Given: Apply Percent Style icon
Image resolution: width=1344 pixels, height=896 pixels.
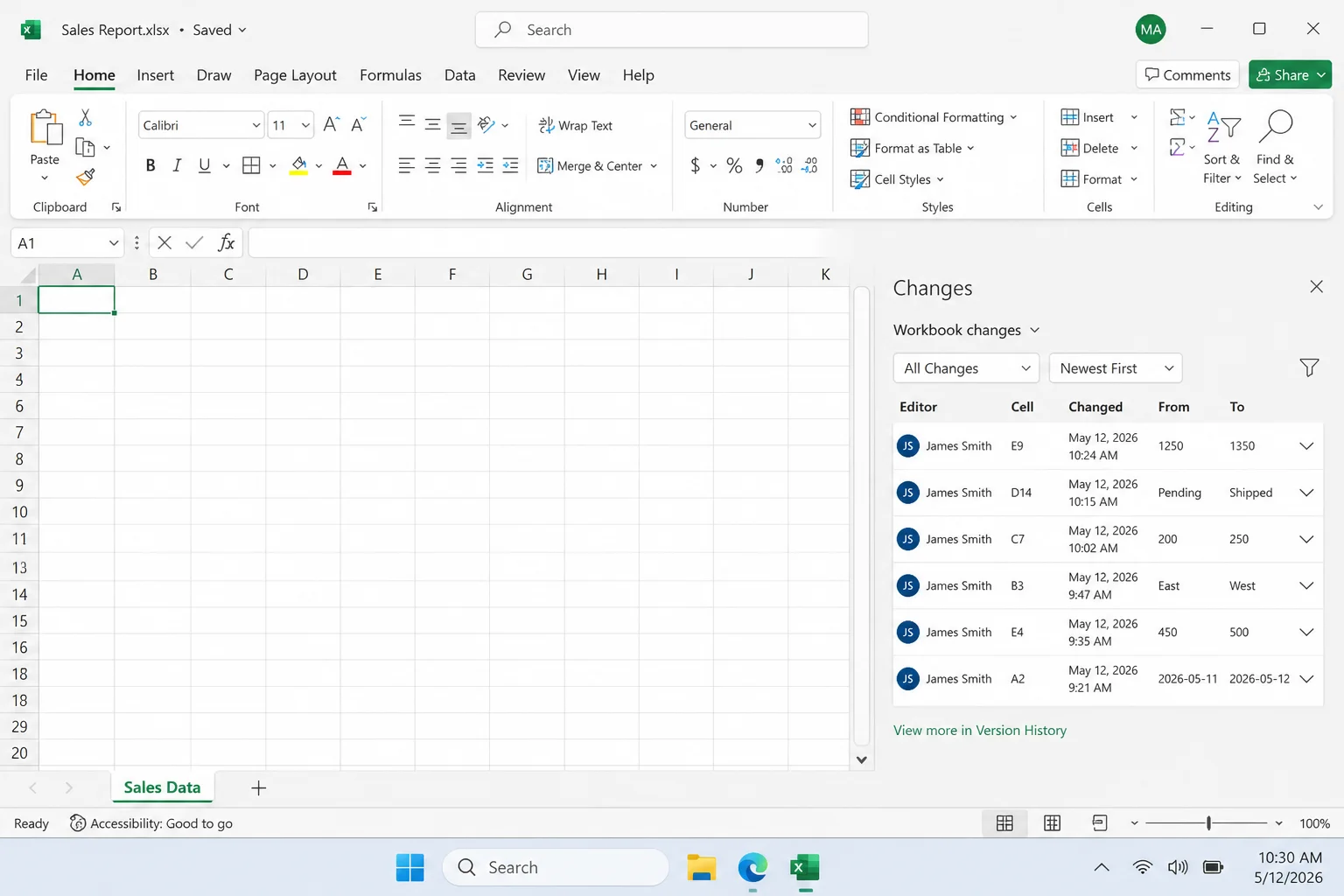Looking at the screenshot, I should (x=734, y=165).
